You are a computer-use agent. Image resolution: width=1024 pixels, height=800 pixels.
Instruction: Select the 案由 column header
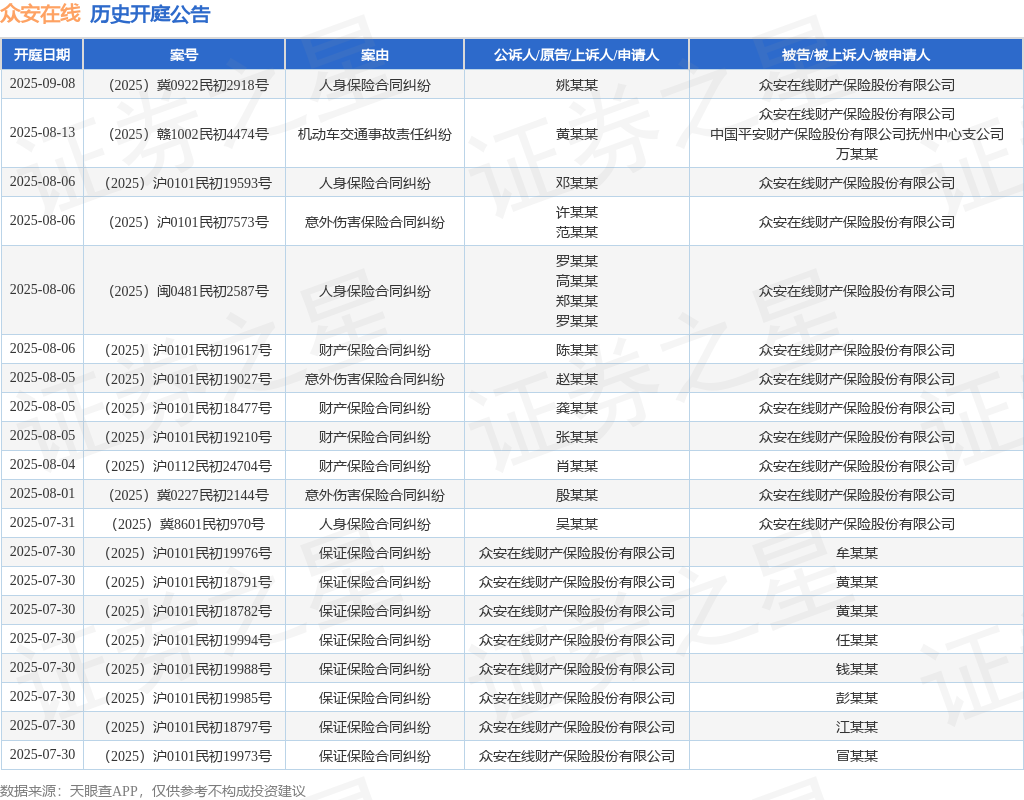coord(374,55)
